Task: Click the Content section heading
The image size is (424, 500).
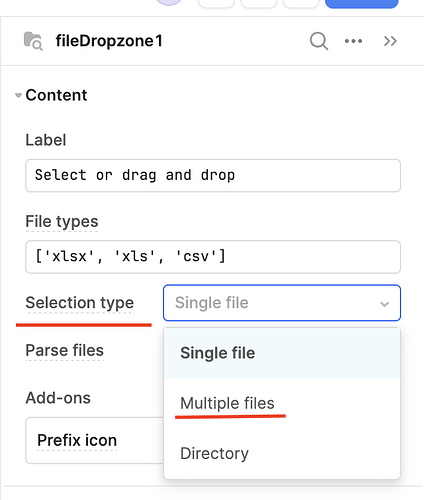Action: (x=56, y=95)
